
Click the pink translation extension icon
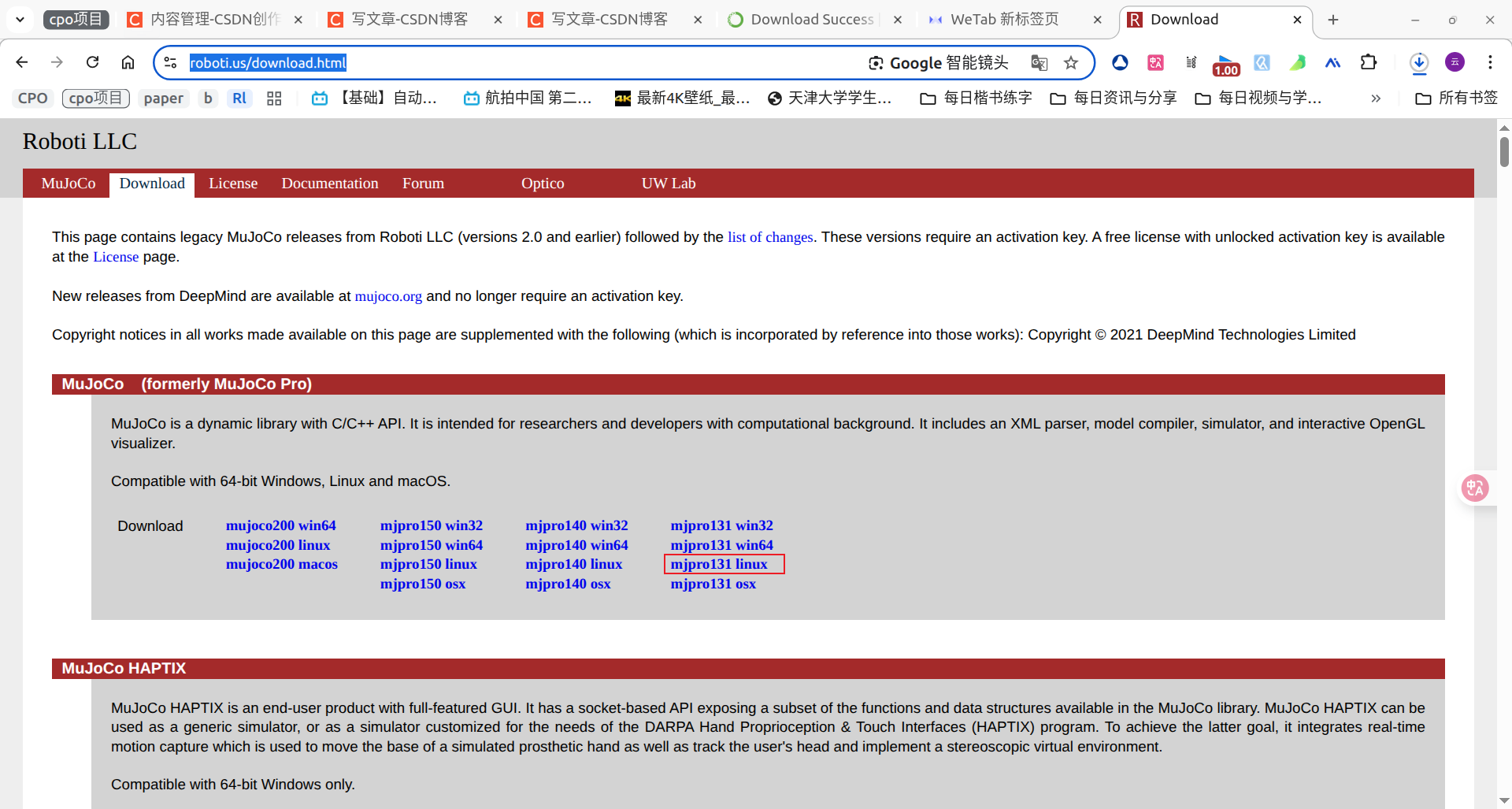pos(1155,62)
